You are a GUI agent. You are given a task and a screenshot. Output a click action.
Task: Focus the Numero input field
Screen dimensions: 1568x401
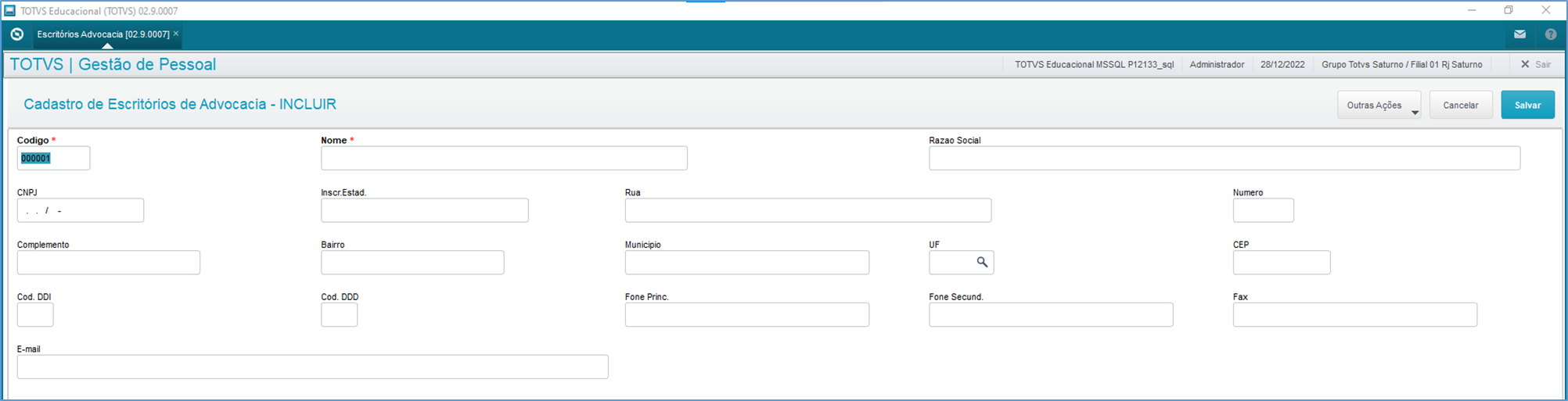(1263, 210)
